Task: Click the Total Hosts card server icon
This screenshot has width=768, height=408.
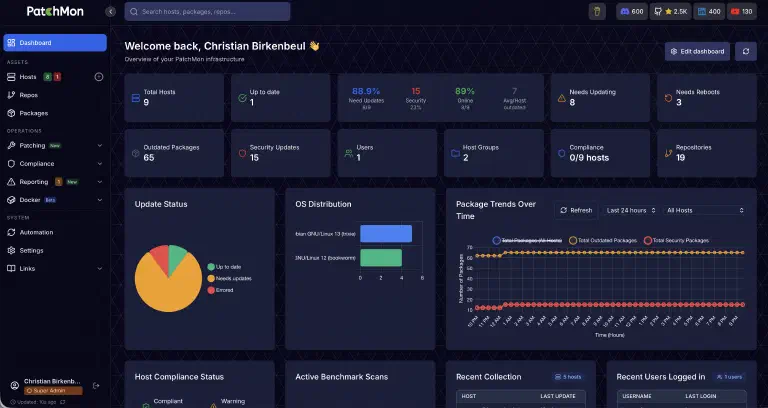Action: (x=136, y=98)
